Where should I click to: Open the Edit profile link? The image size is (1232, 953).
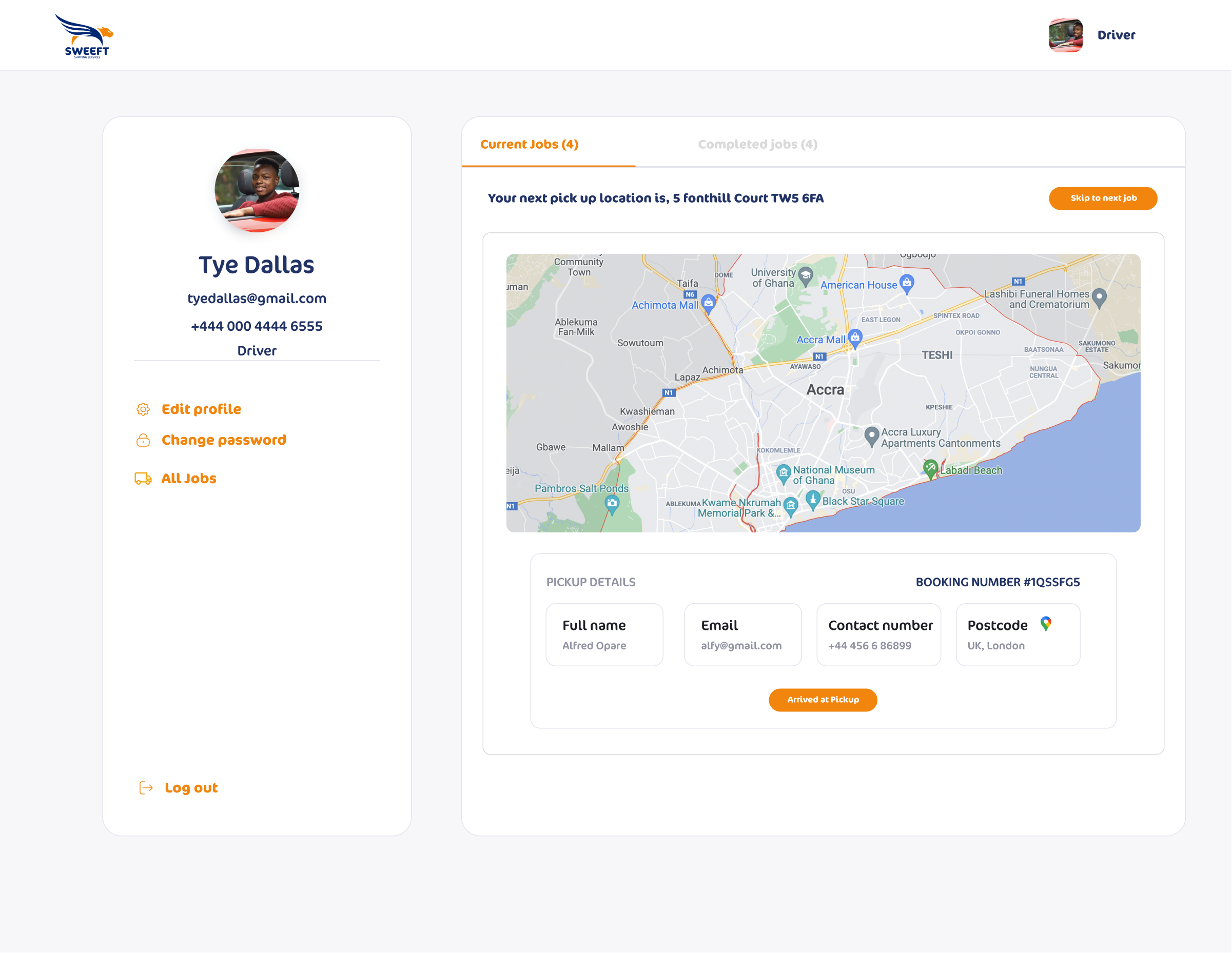point(201,409)
